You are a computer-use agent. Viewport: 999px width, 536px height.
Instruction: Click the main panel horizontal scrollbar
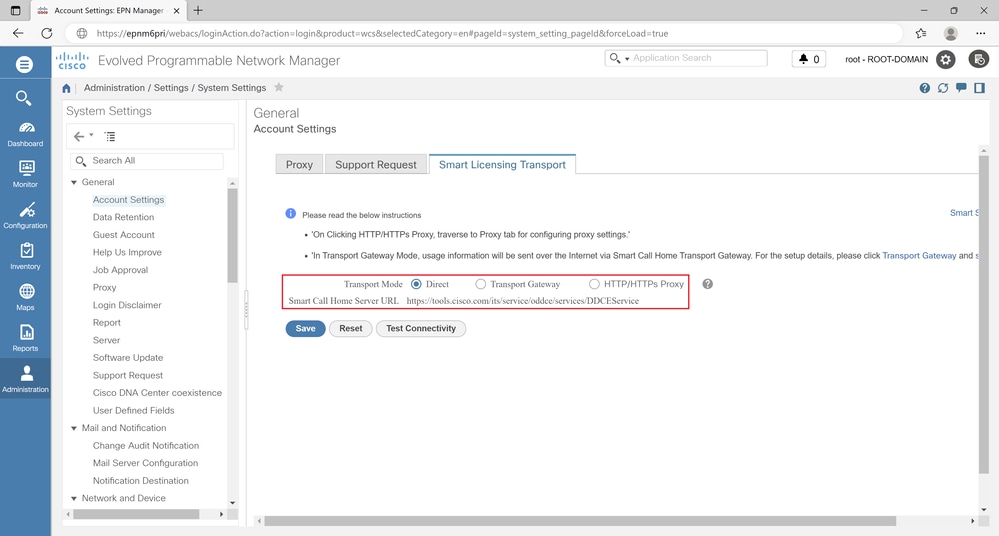point(580,521)
